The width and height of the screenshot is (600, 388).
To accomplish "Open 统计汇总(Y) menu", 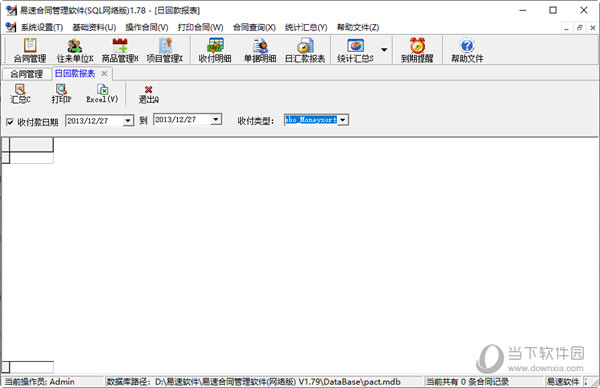I will (306, 28).
